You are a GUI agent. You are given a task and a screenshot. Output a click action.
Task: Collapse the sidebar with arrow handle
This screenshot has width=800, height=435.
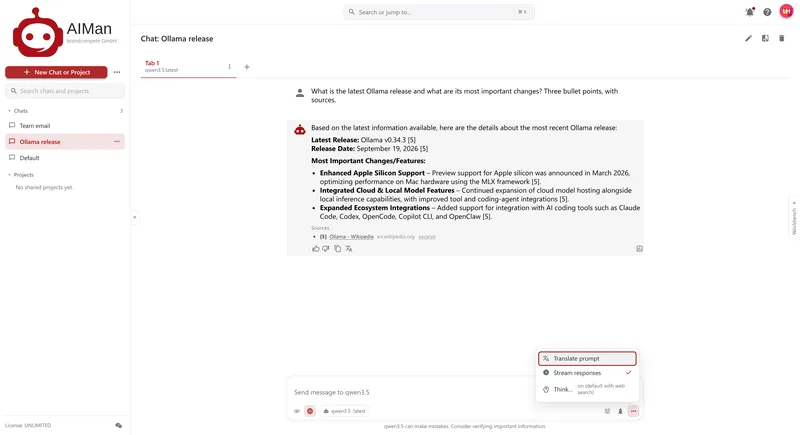(135, 217)
